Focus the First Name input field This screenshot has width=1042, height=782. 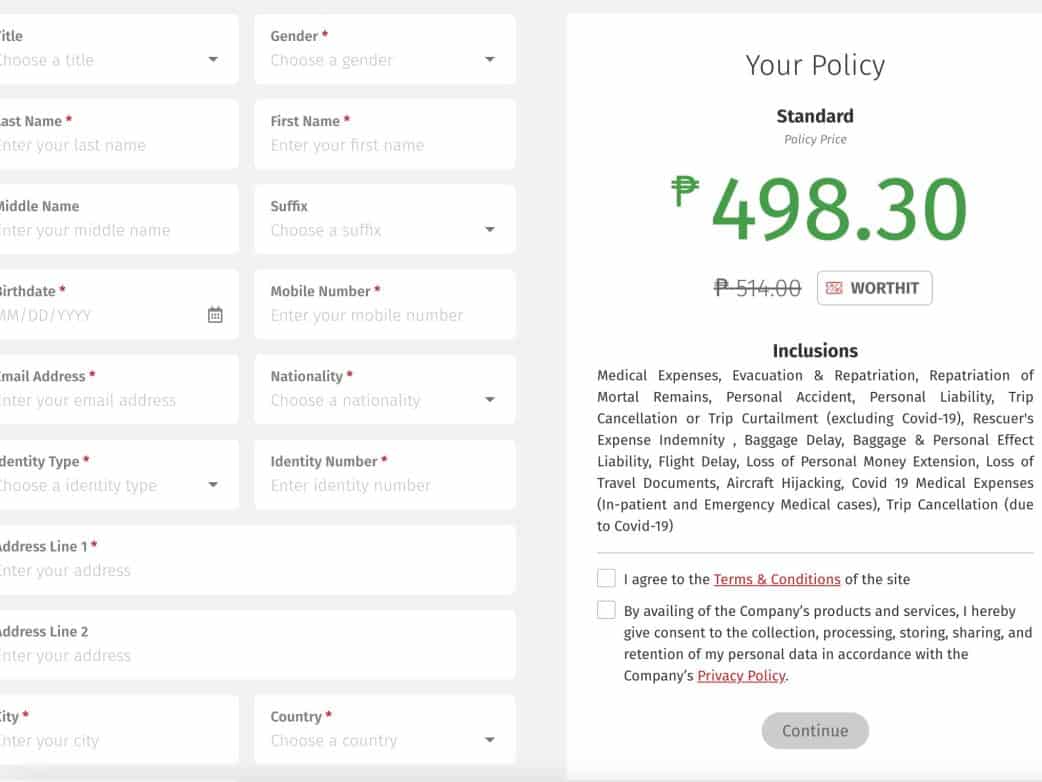tap(385, 145)
